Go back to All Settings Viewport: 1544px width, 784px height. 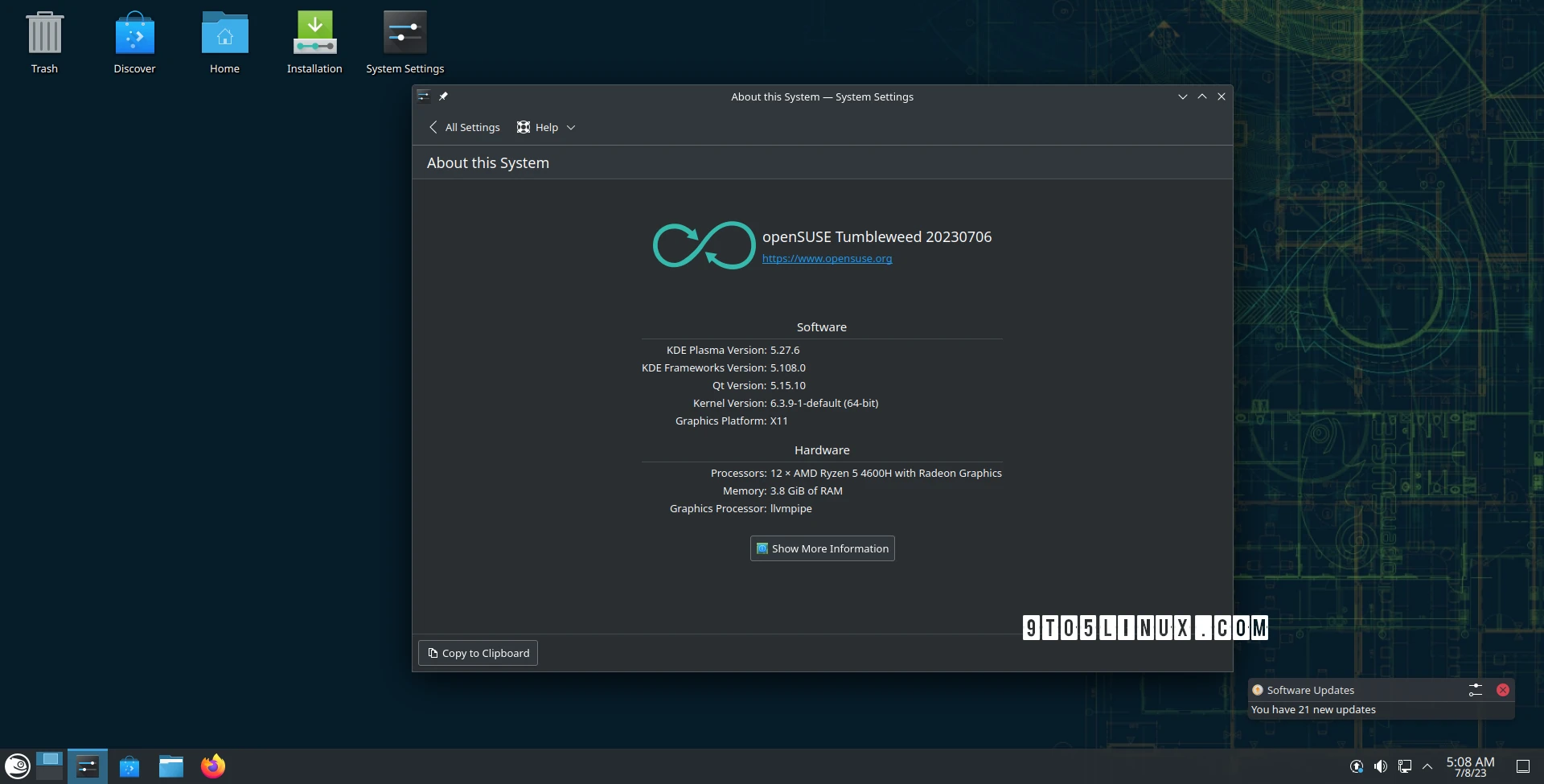464,127
